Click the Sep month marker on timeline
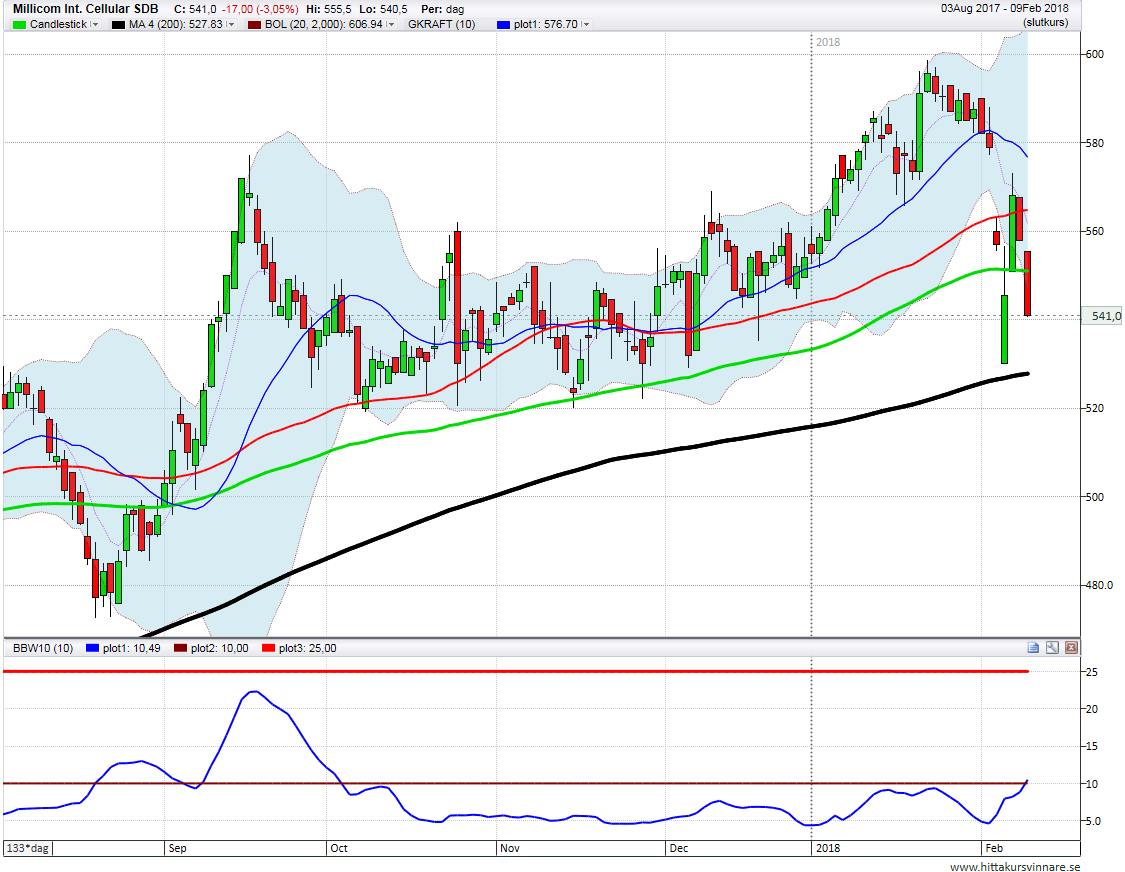 (x=177, y=848)
